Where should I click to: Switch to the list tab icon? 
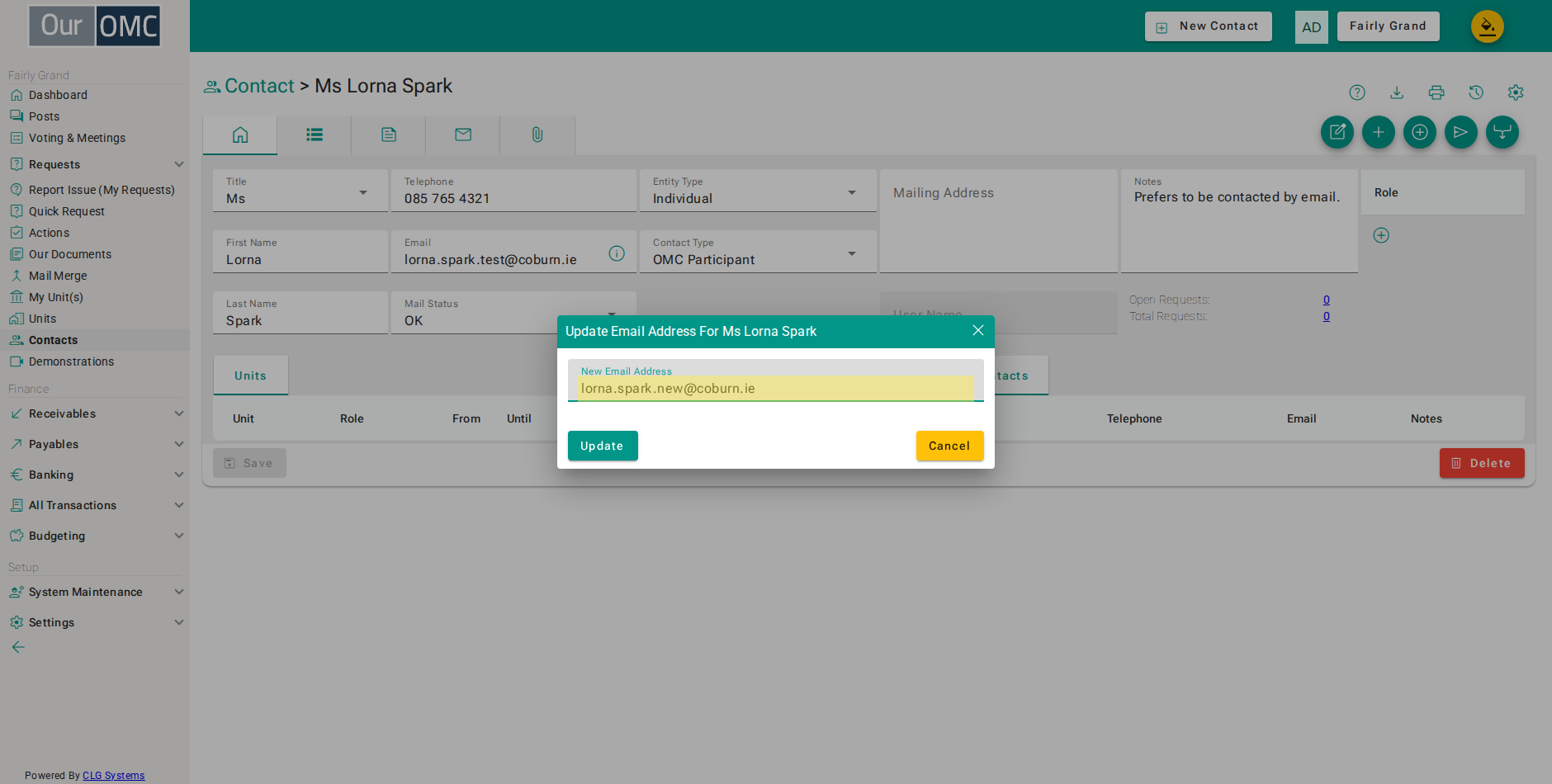coord(315,135)
